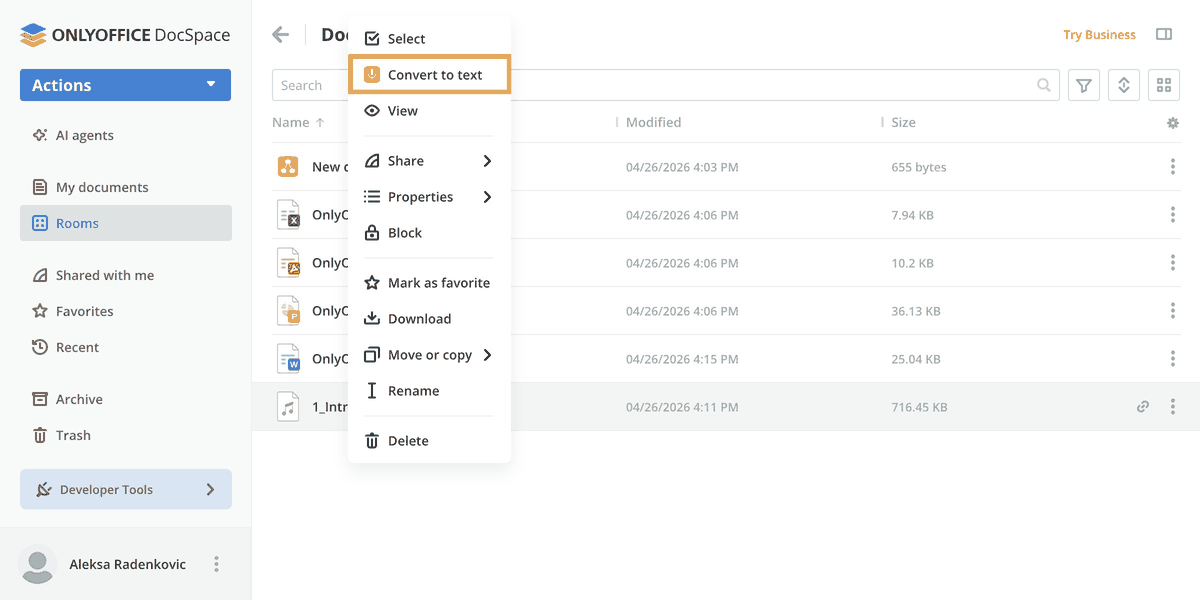Click Developer Tools plug icon
Screen dimensions: 1200x600
44,489
